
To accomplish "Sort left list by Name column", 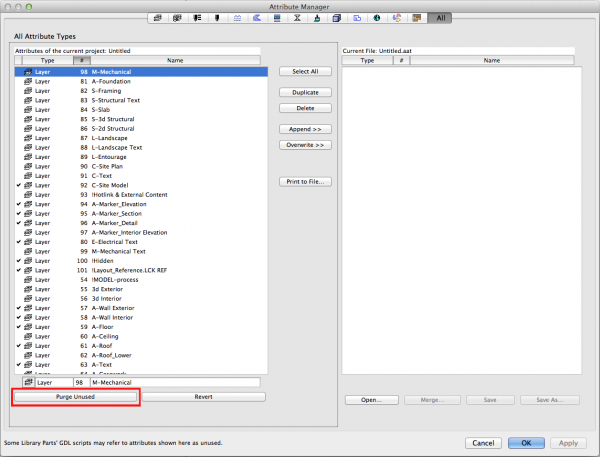I will click(x=175, y=60).
